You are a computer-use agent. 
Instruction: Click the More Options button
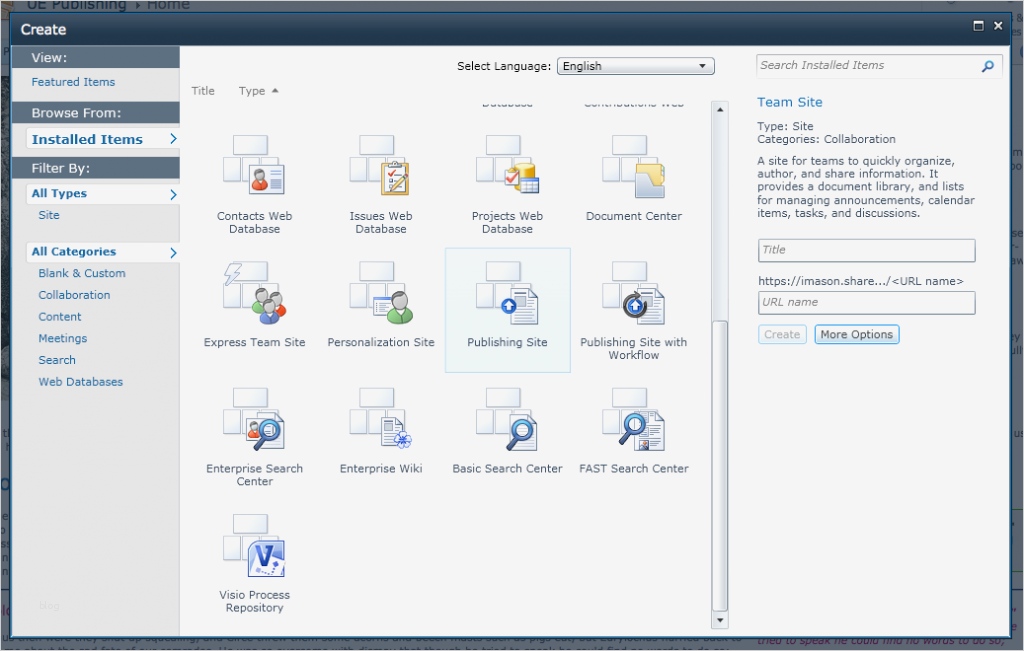pyautogui.click(x=856, y=334)
